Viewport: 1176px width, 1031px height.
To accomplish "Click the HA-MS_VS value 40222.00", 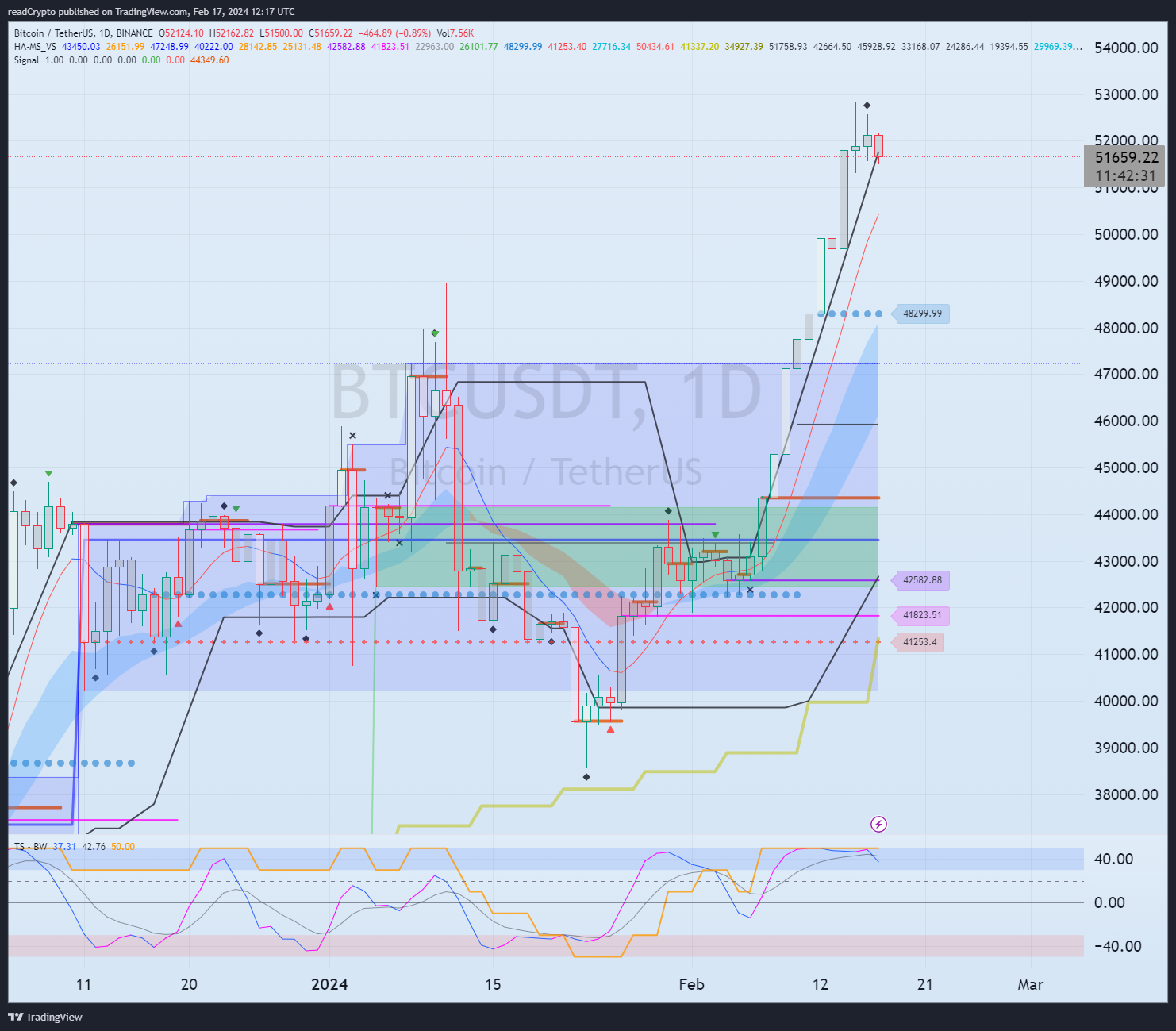I will pyautogui.click(x=213, y=47).
